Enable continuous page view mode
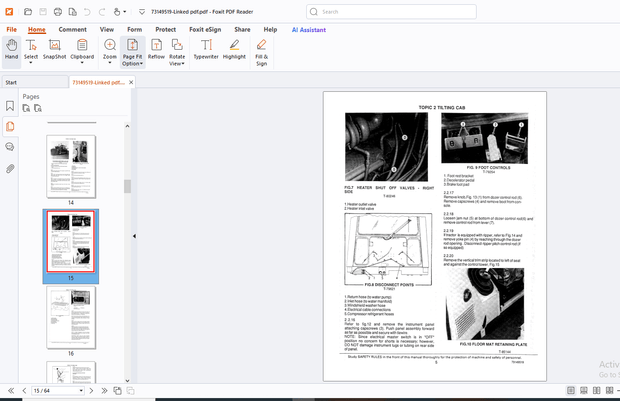 point(584,390)
